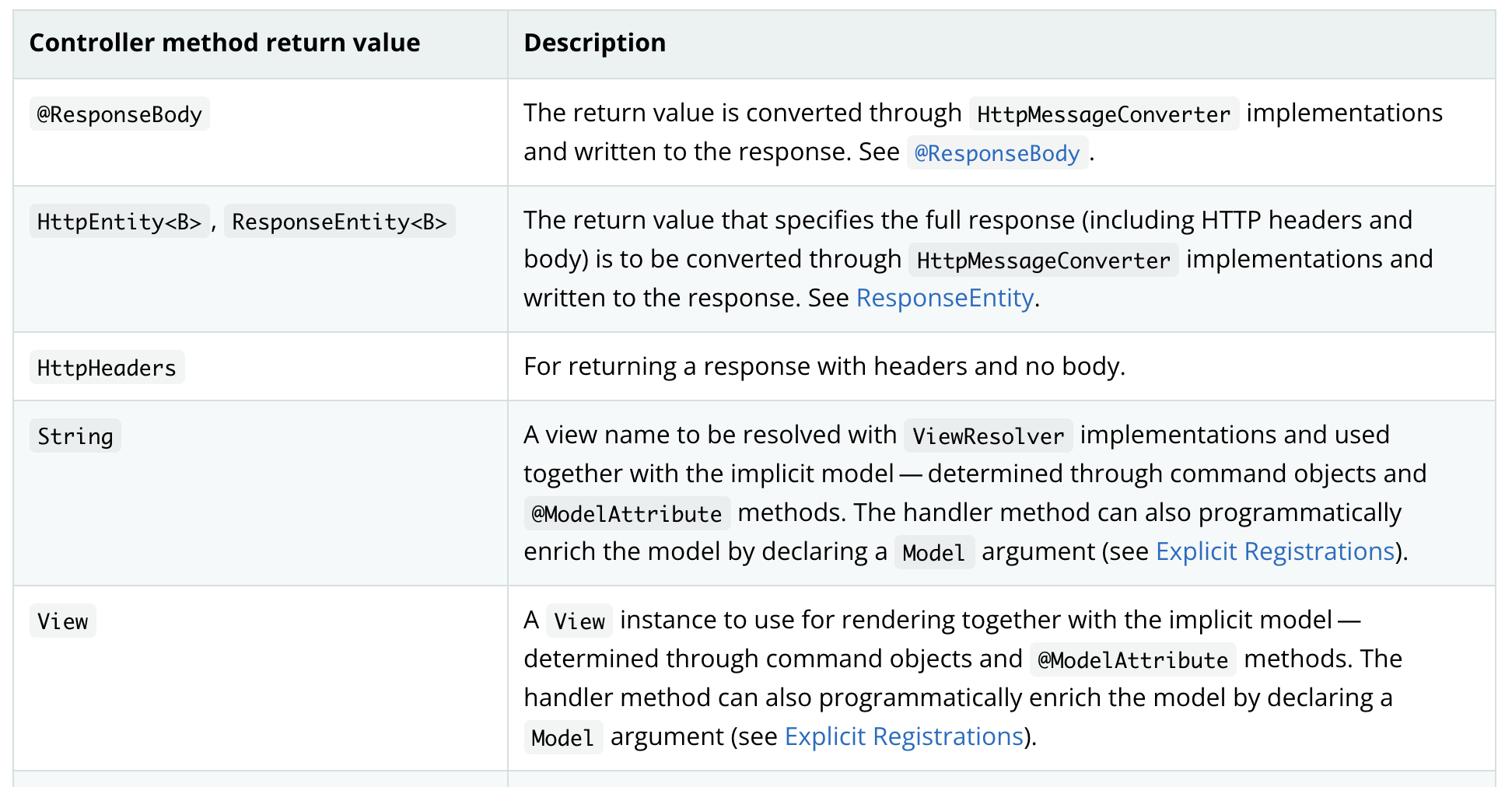Click HttpMessageConverter code in the HttpEntity row
This screenshot has width=1512, height=787.
[1044, 261]
